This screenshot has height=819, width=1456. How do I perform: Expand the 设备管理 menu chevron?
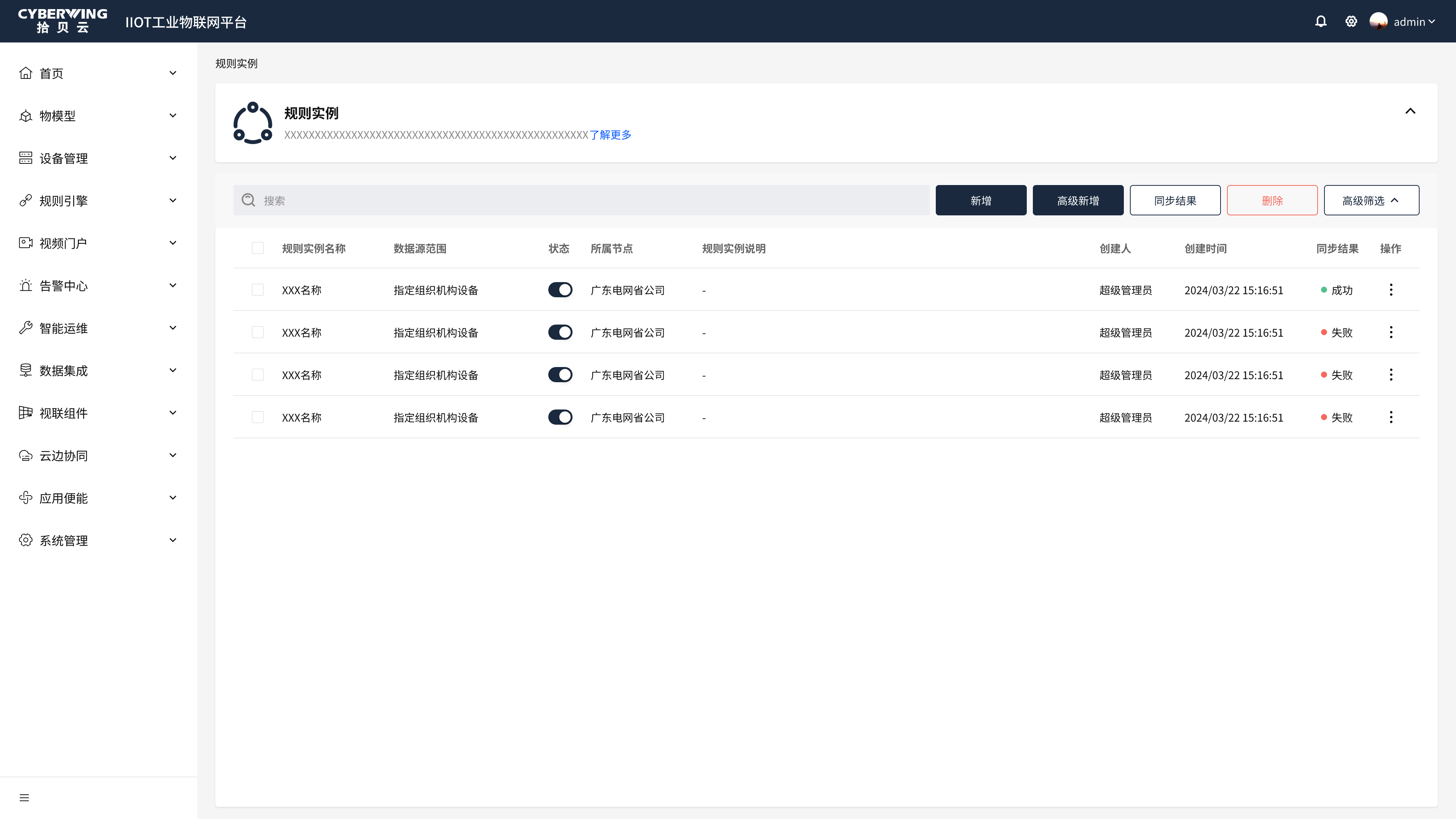coord(173,158)
